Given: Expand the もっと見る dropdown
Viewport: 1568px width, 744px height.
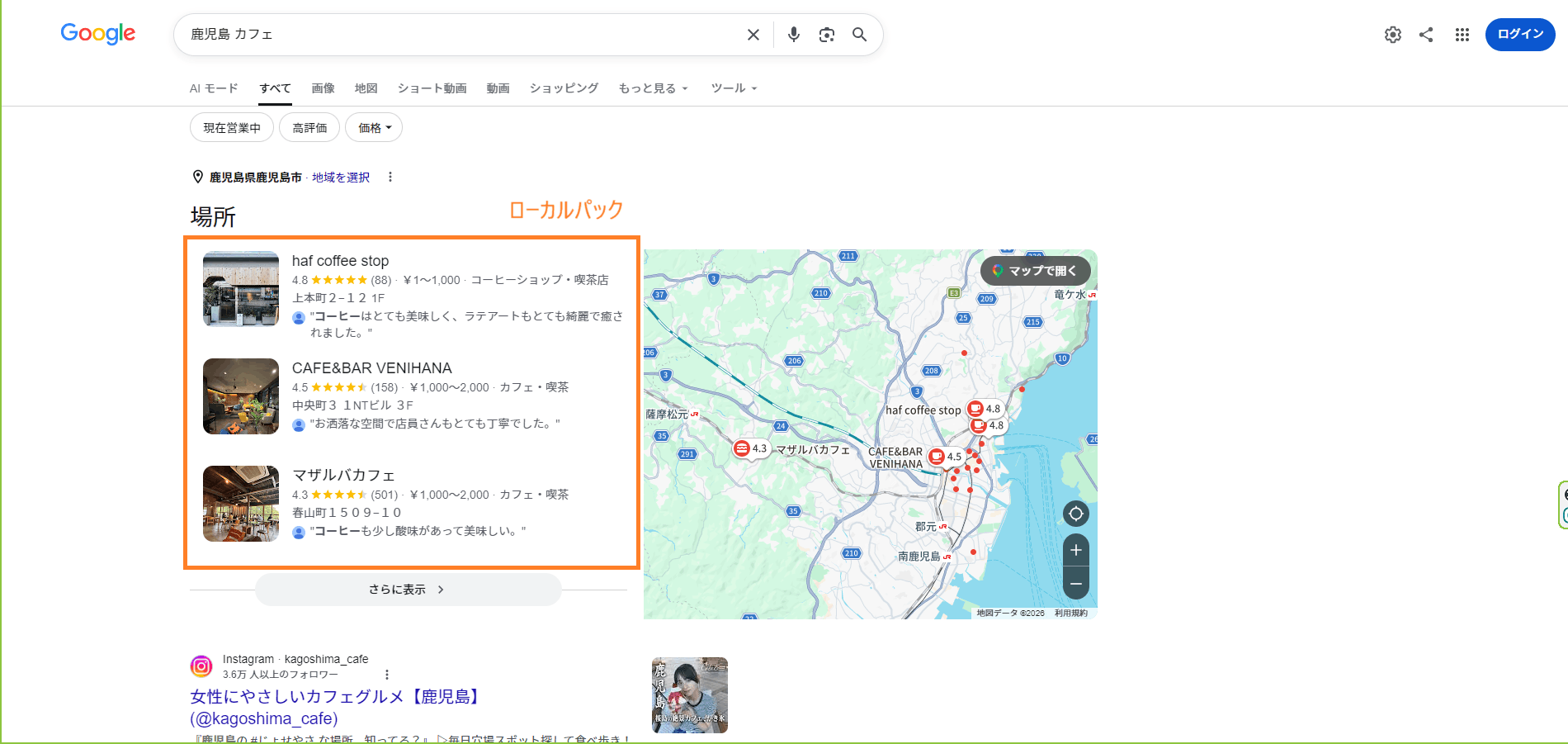Looking at the screenshot, I should [x=653, y=88].
